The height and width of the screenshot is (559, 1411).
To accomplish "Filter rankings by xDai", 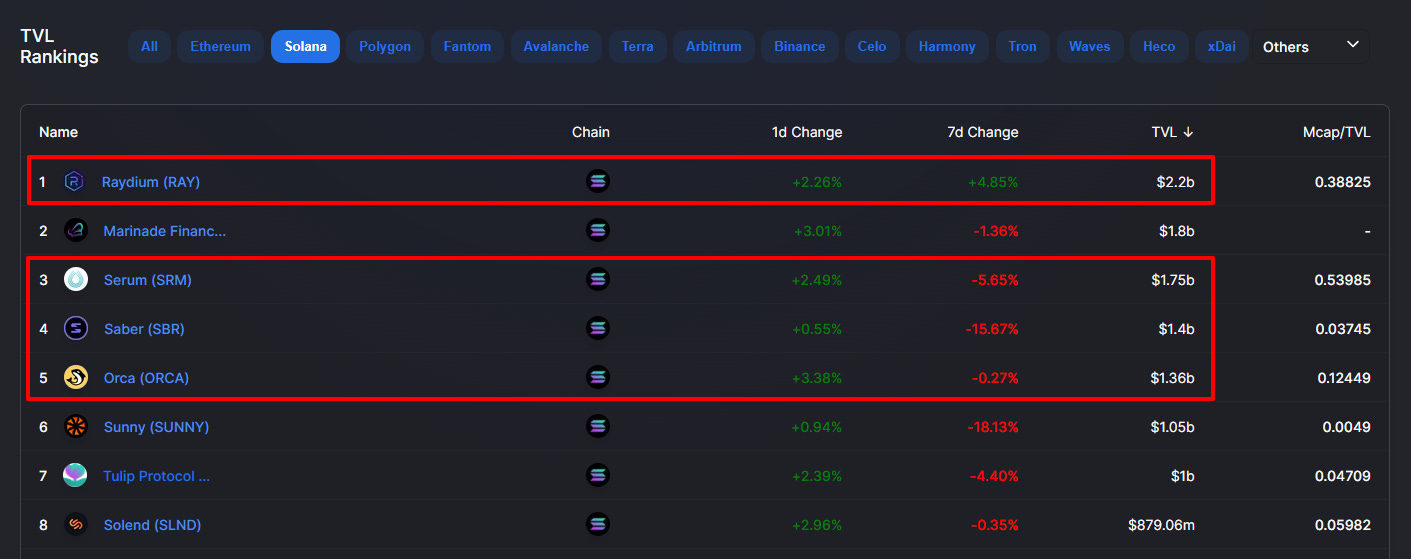I will (x=1222, y=46).
